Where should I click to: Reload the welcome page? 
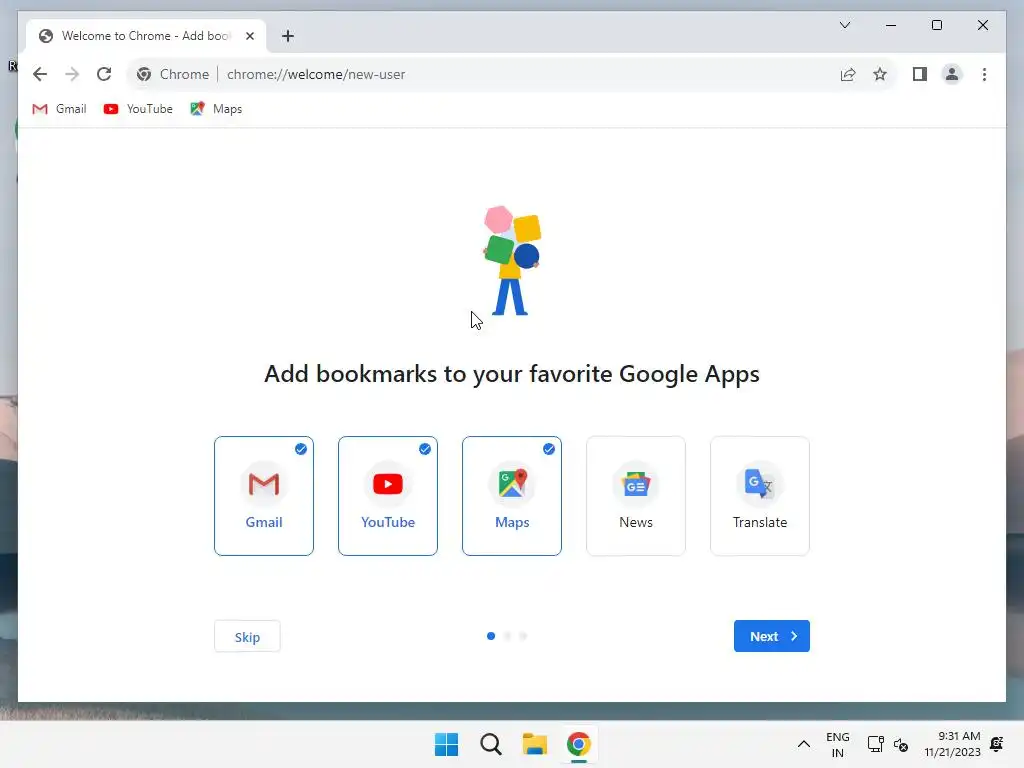[x=104, y=74]
